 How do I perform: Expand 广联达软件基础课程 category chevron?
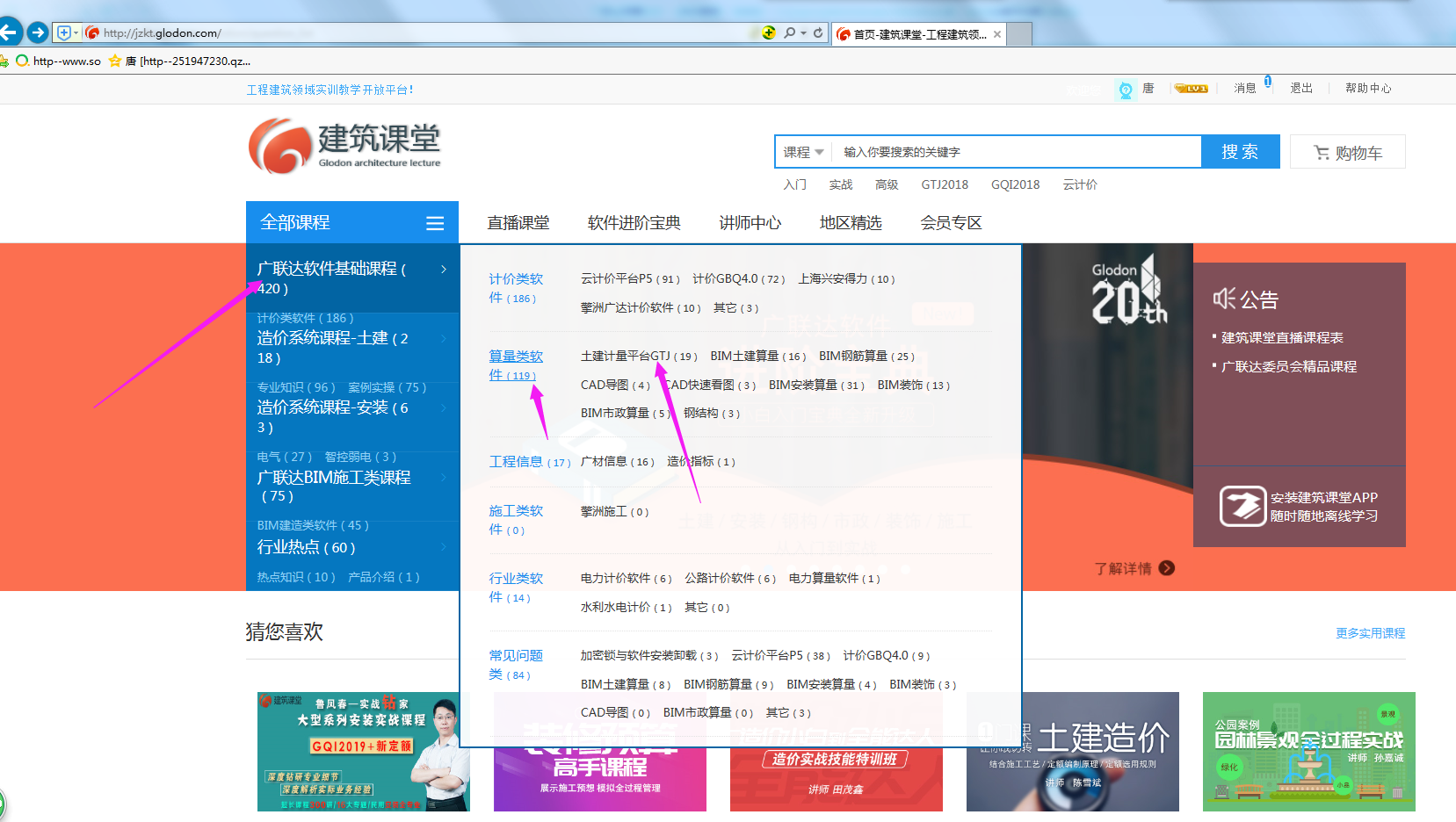(x=444, y=269)
